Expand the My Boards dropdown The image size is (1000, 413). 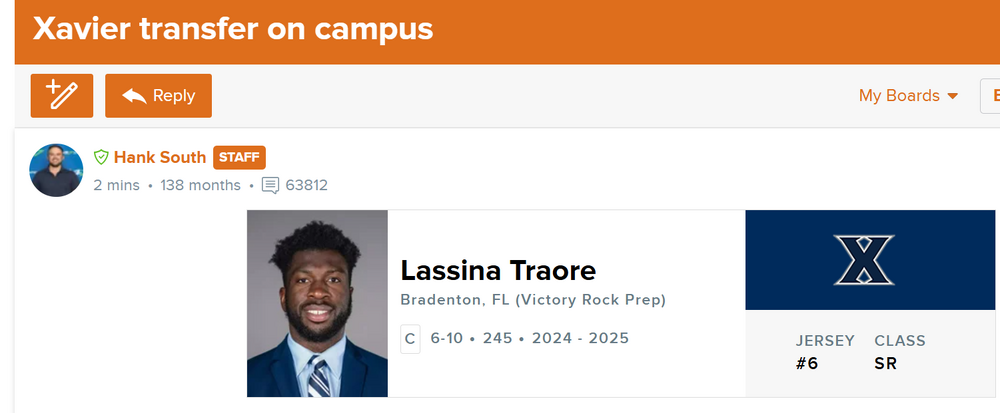[x=908, y=96]
